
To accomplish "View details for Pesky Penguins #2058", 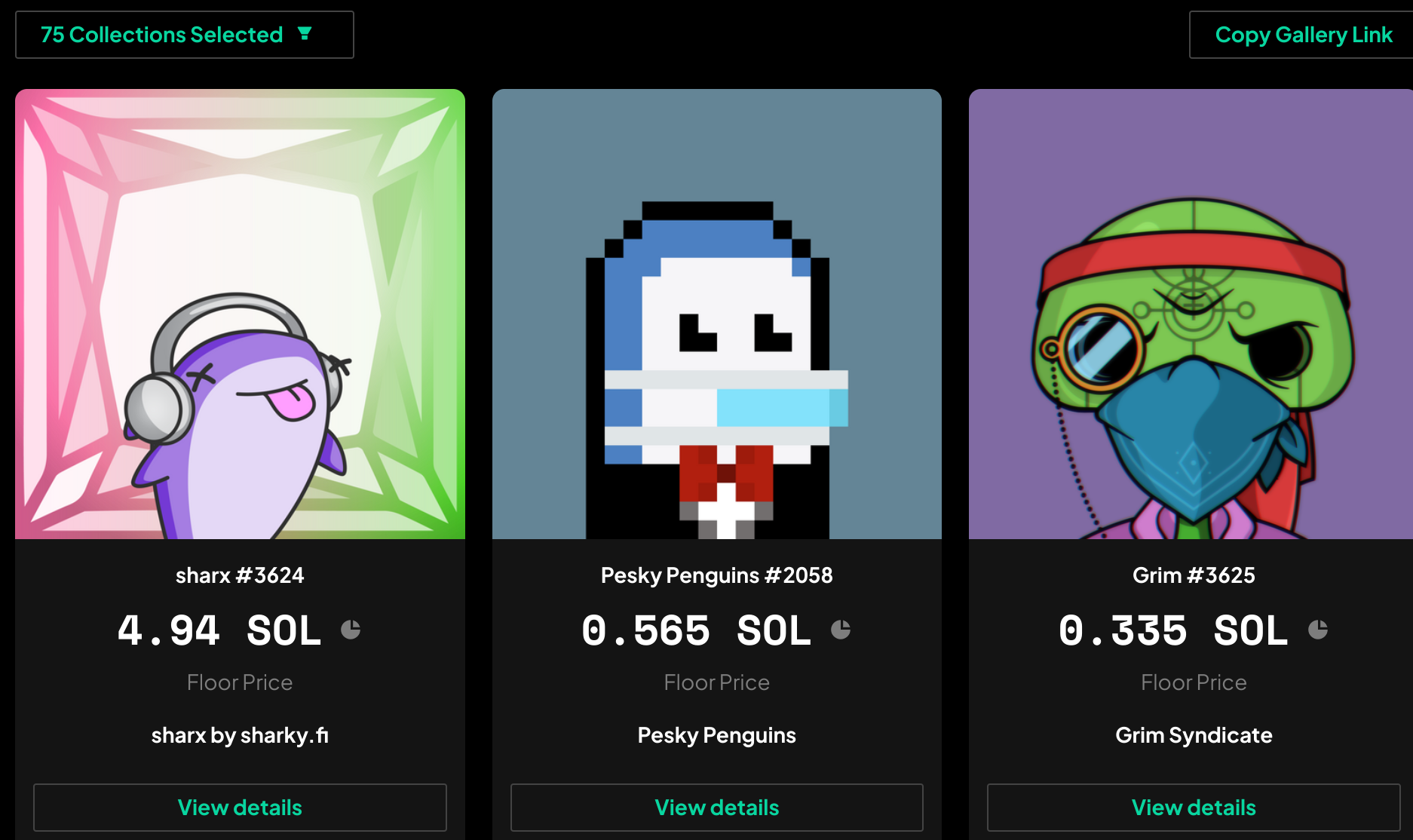I will pos(717,808).
